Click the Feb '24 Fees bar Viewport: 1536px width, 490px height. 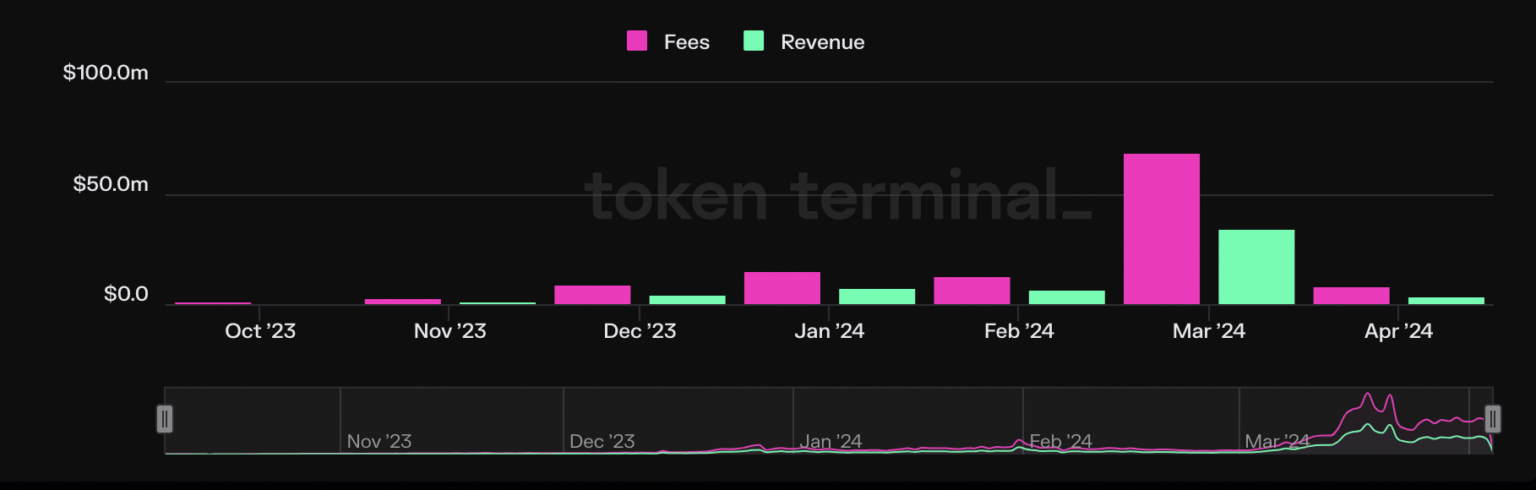click(971, 290)
